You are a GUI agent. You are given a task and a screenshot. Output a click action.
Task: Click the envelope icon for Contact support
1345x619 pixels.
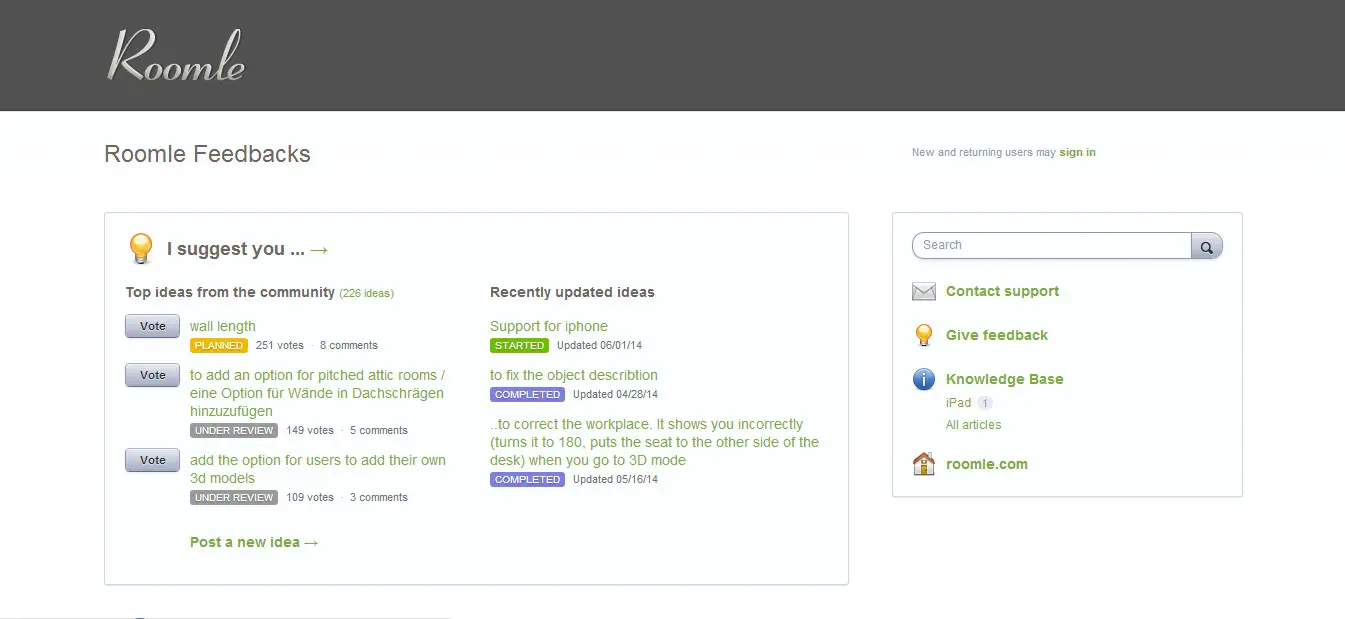pos(924,292)
